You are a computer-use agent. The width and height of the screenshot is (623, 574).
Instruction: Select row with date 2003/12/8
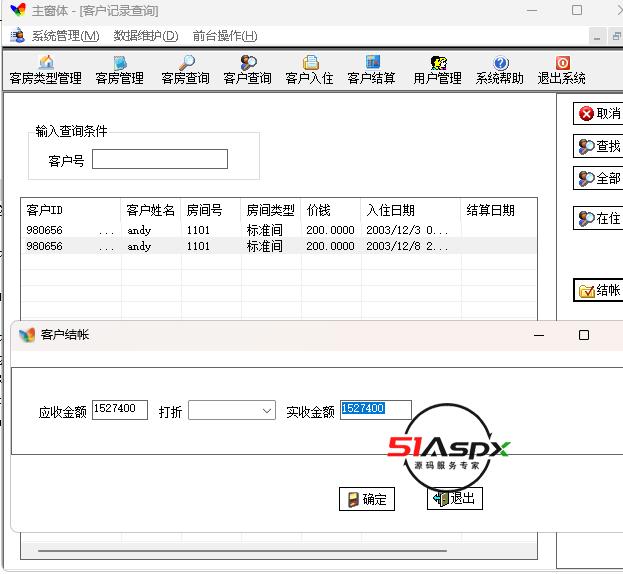tap(279, 246)
